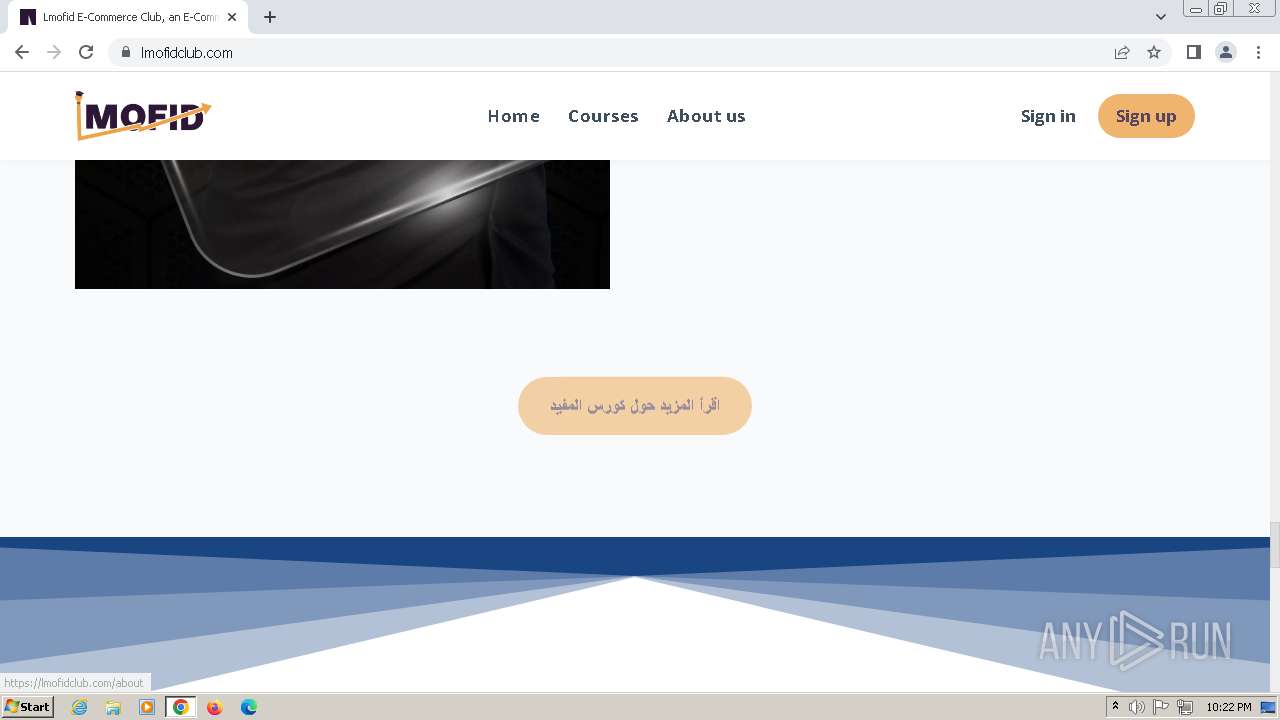Switch to Chrome taskbar icon
1280x720 pixels.
181,707
